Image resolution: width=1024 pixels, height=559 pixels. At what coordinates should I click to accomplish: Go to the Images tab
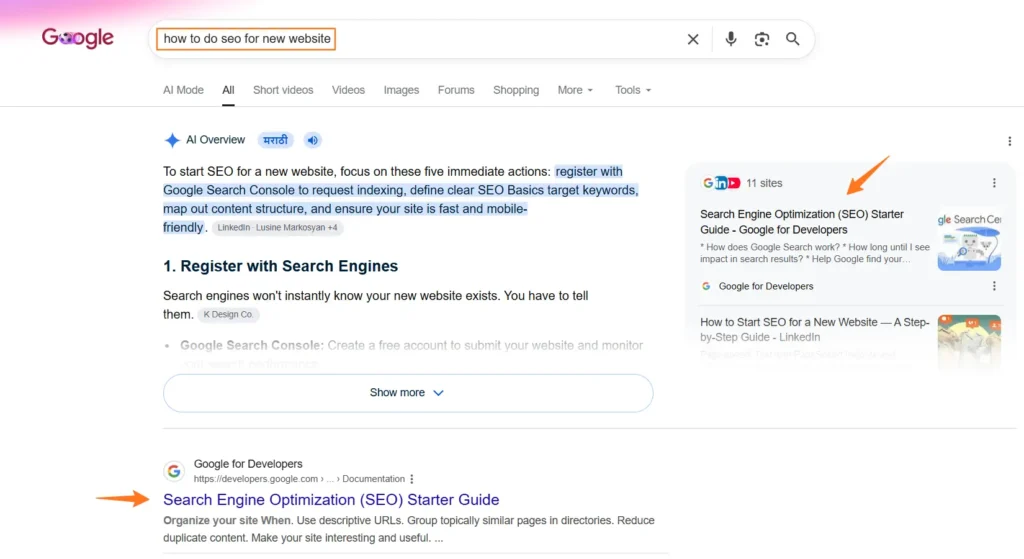401,90
